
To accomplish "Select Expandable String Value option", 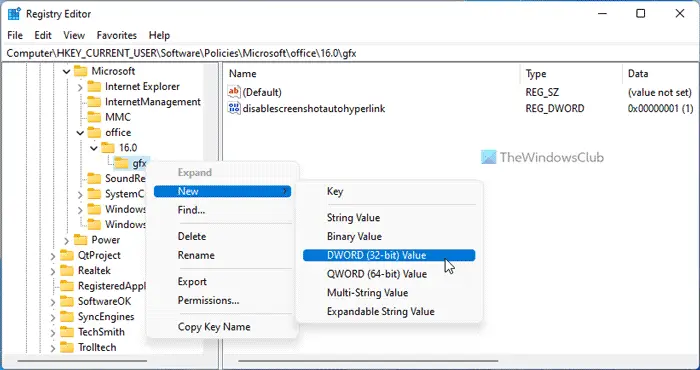I will tap(389, 312).
